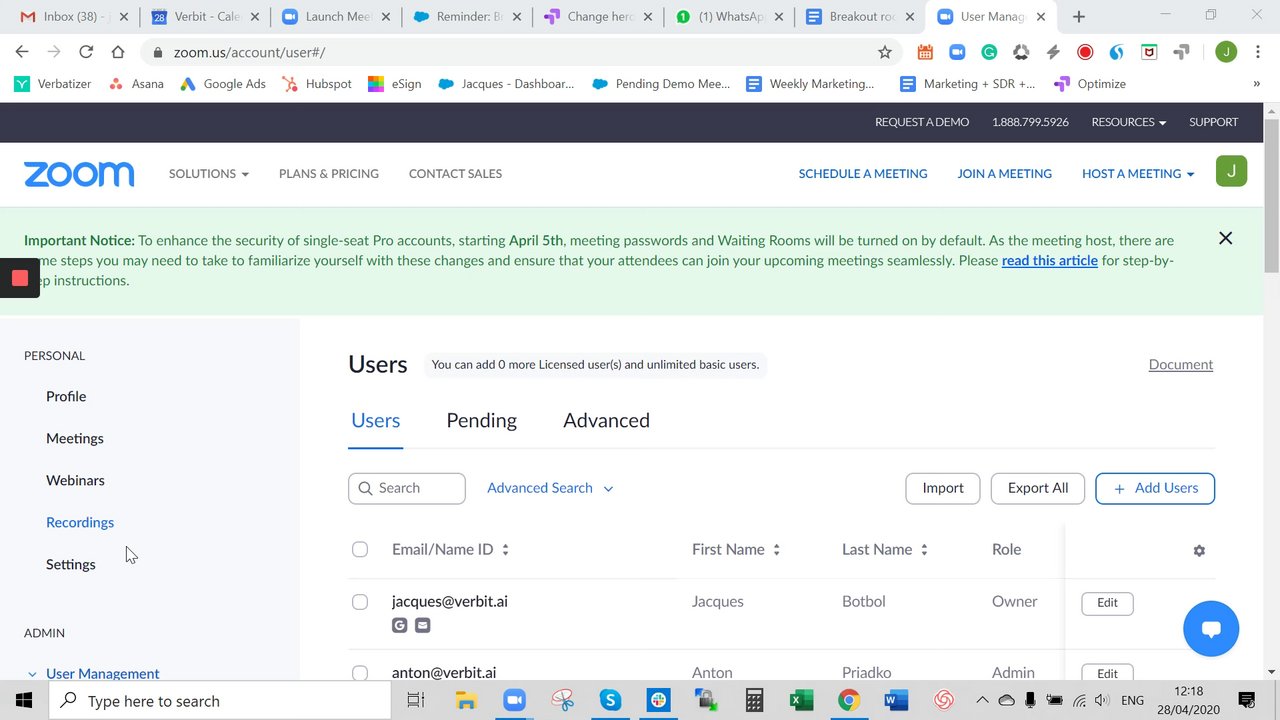Viewport: 1280px width, 720px height.
Task: Show hidden system tray icons
Action: [x=982, y=701]
